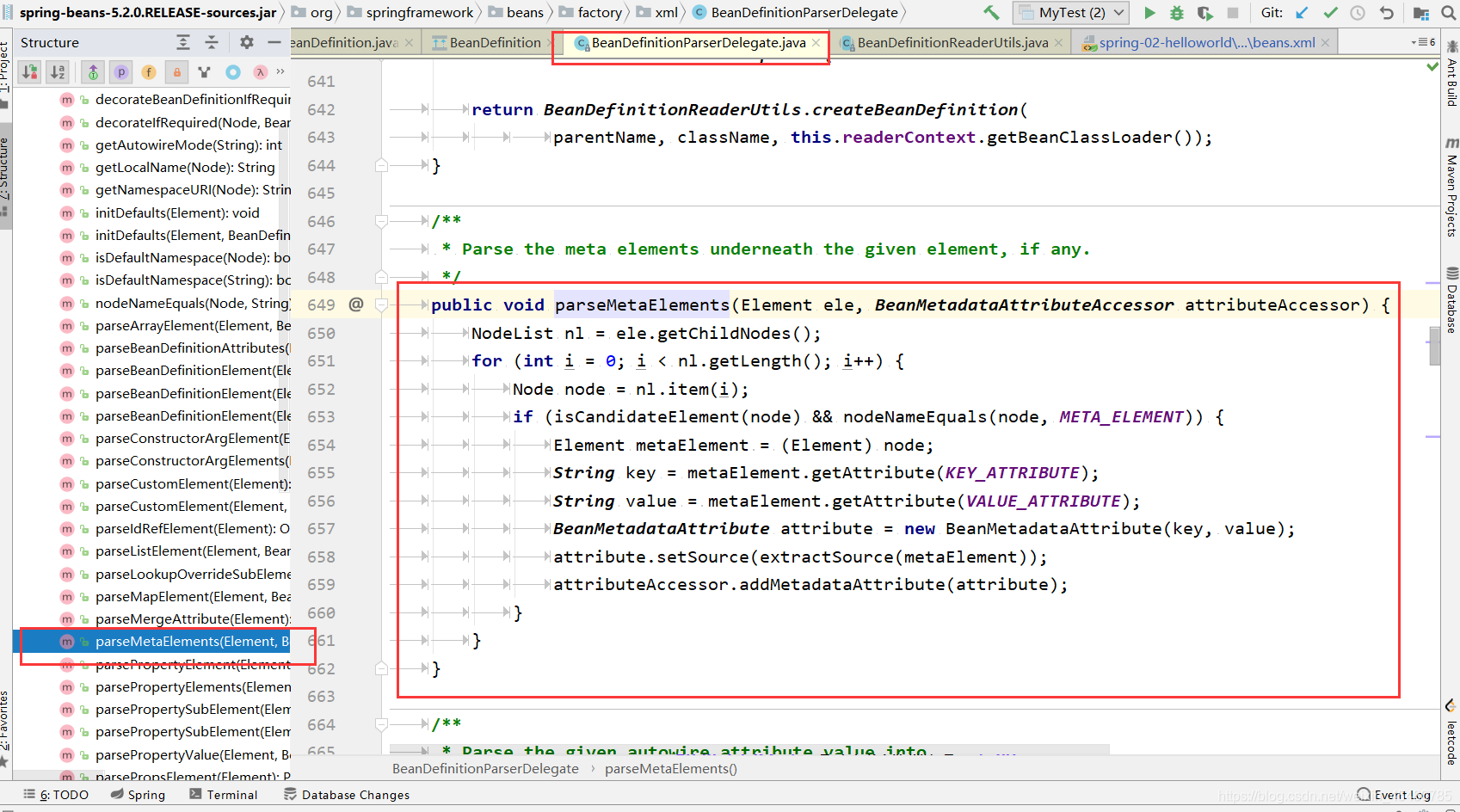The width and height of the screenshot is (1460, 812).
Task: Click the @ gutter icon on line 649
Action: pyautogui.click(x=356, y=304)
